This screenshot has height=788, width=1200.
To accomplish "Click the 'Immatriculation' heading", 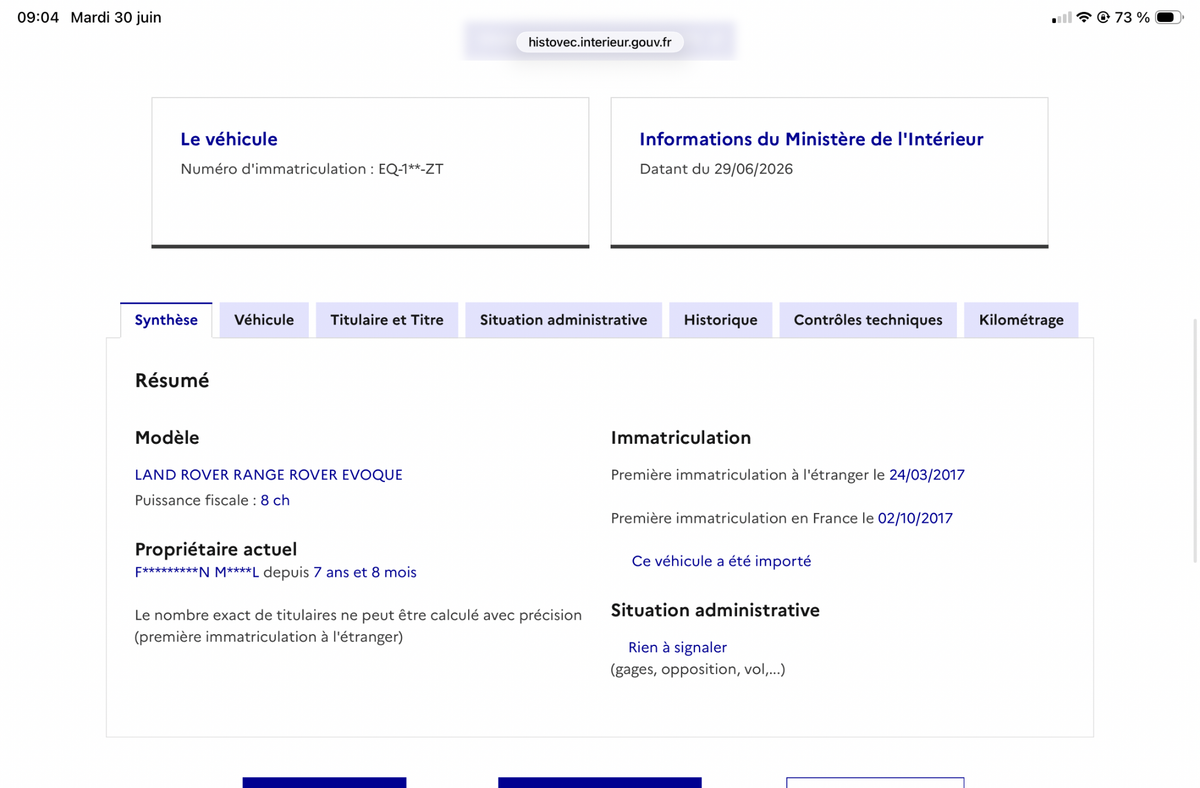I will [681, 437].
